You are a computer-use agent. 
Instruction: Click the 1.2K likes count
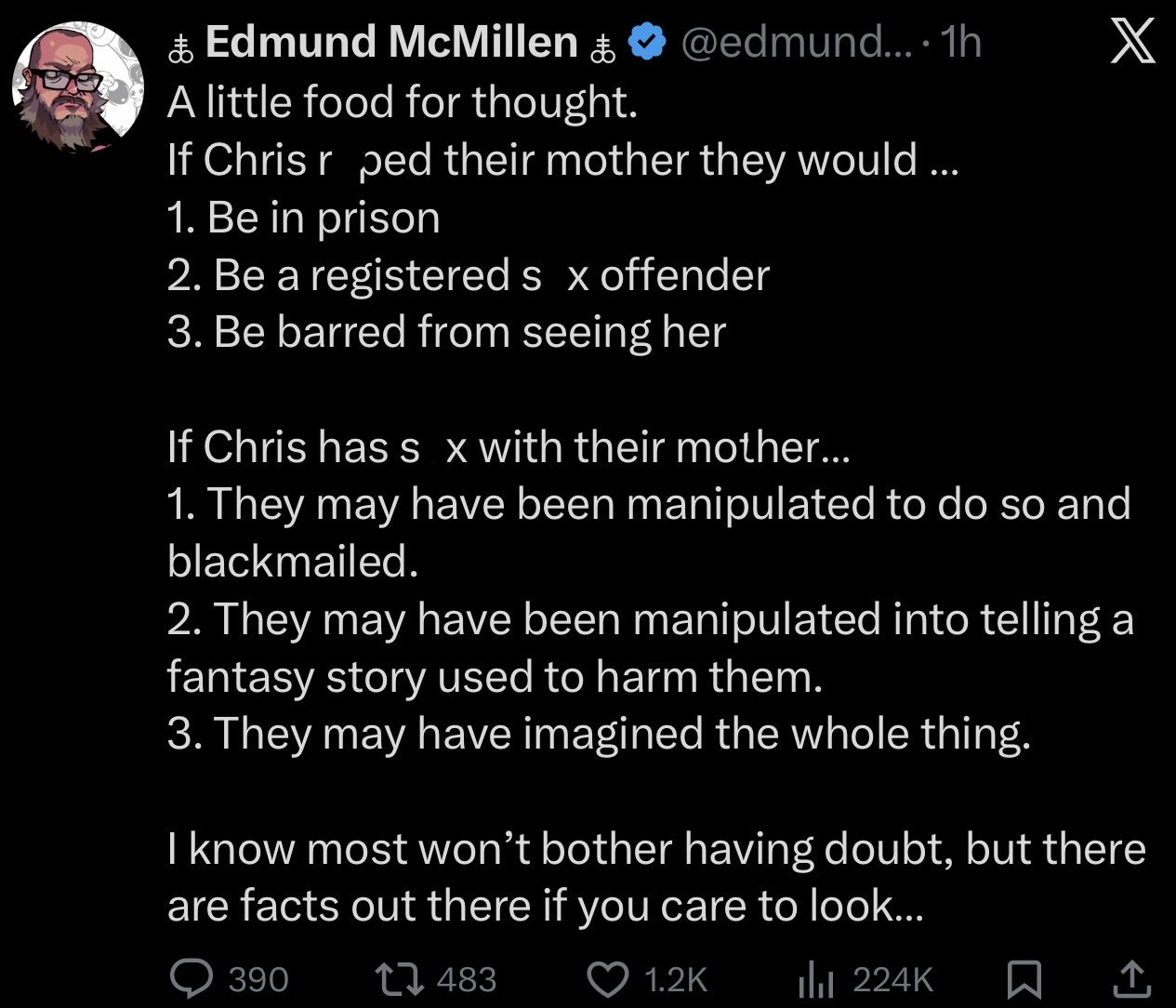(x=676, y=979)
